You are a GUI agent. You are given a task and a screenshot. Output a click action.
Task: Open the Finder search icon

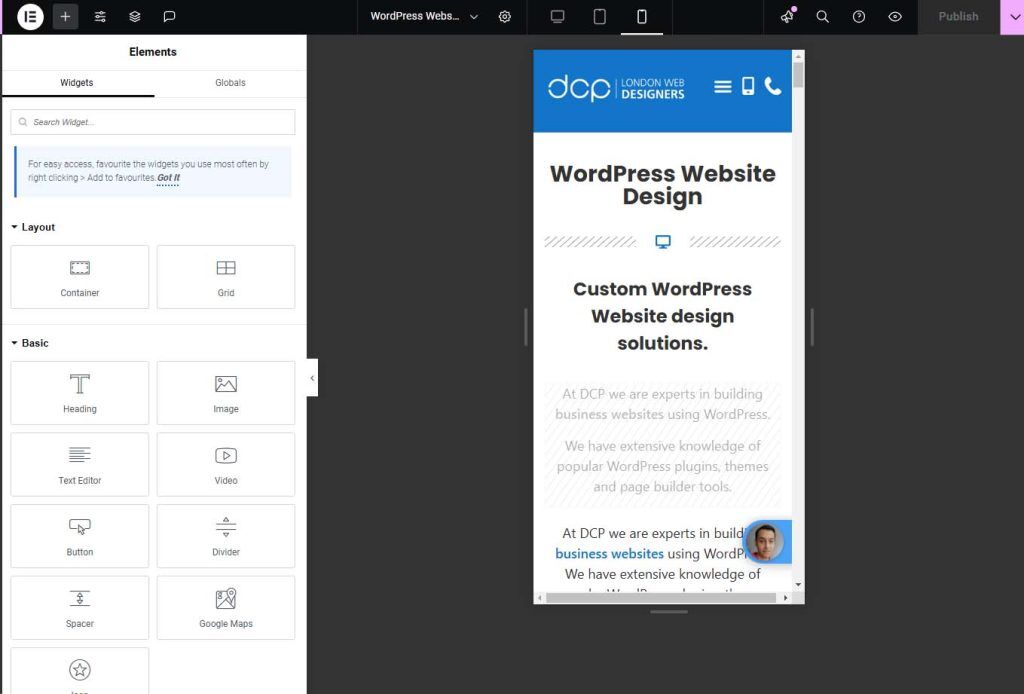[823, 16]
